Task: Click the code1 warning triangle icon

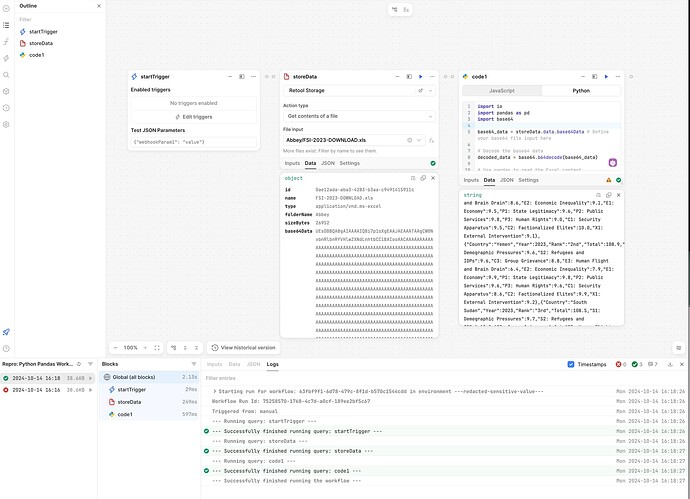Action: coord(609,180)
